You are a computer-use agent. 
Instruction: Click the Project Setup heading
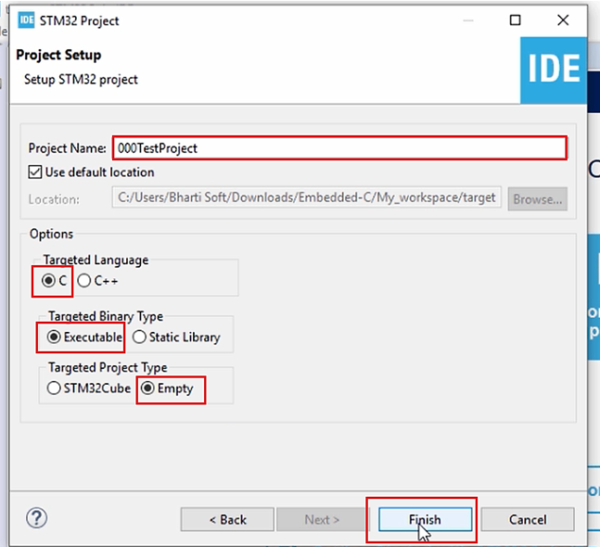coord(59,55)
